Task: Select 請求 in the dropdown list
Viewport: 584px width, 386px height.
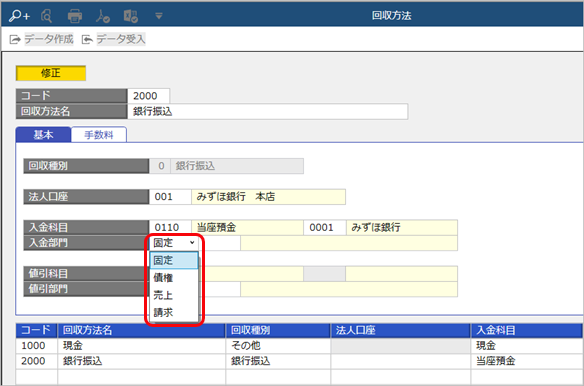Action: (174, 312)
